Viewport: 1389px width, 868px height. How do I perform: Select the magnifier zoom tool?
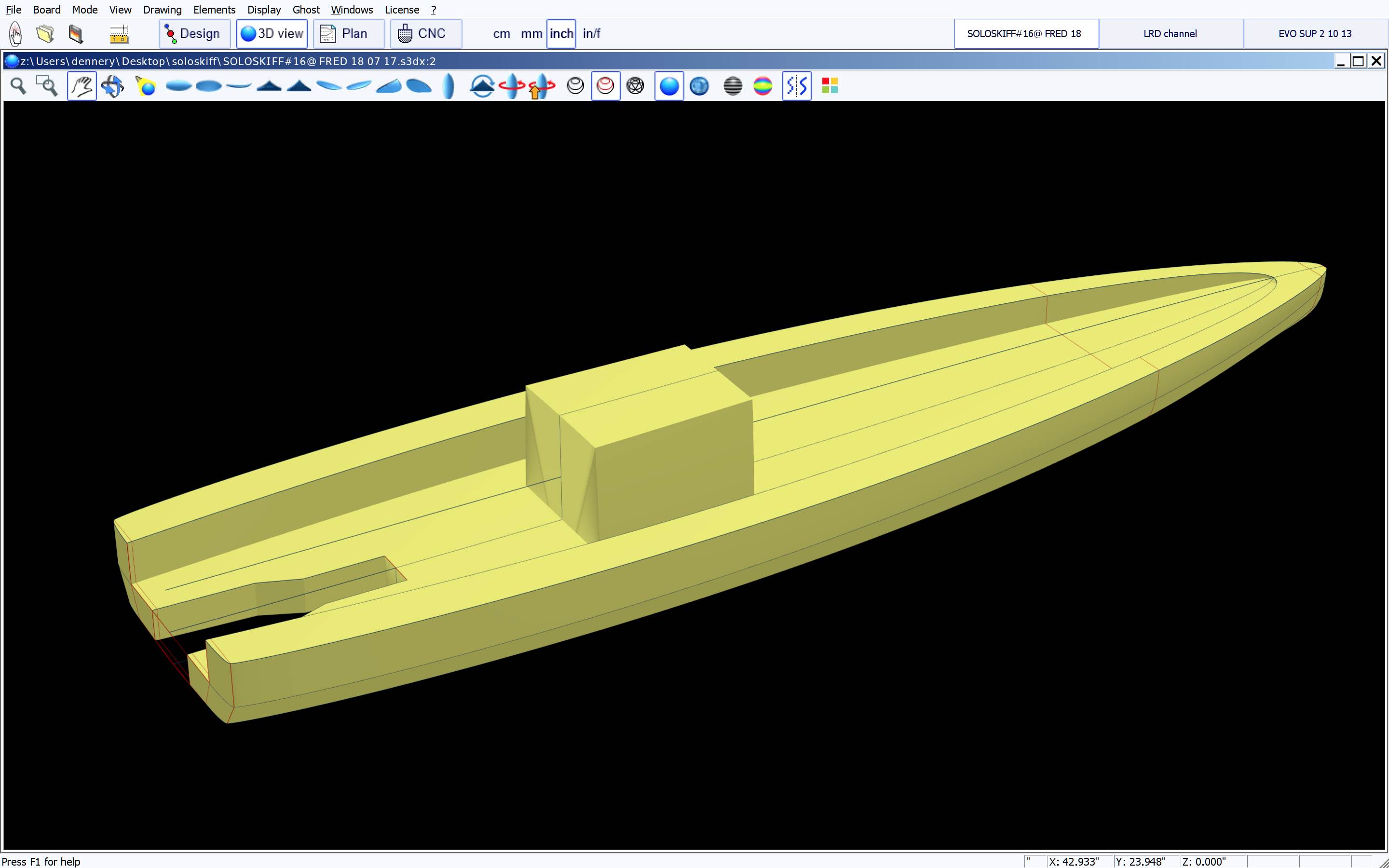click(x=18, y=86)
